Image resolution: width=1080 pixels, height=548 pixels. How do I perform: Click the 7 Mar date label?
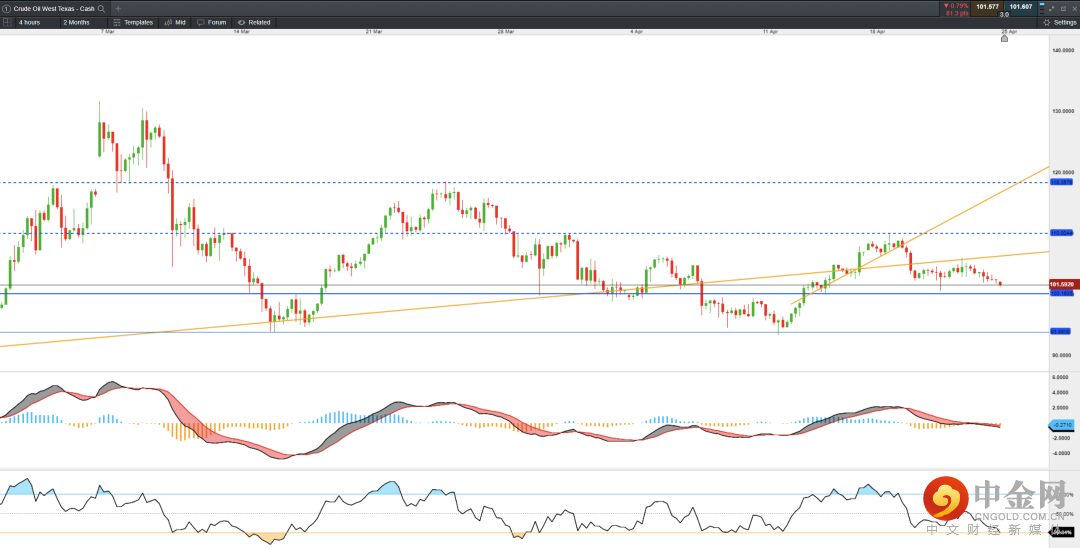tap(107, 32)
